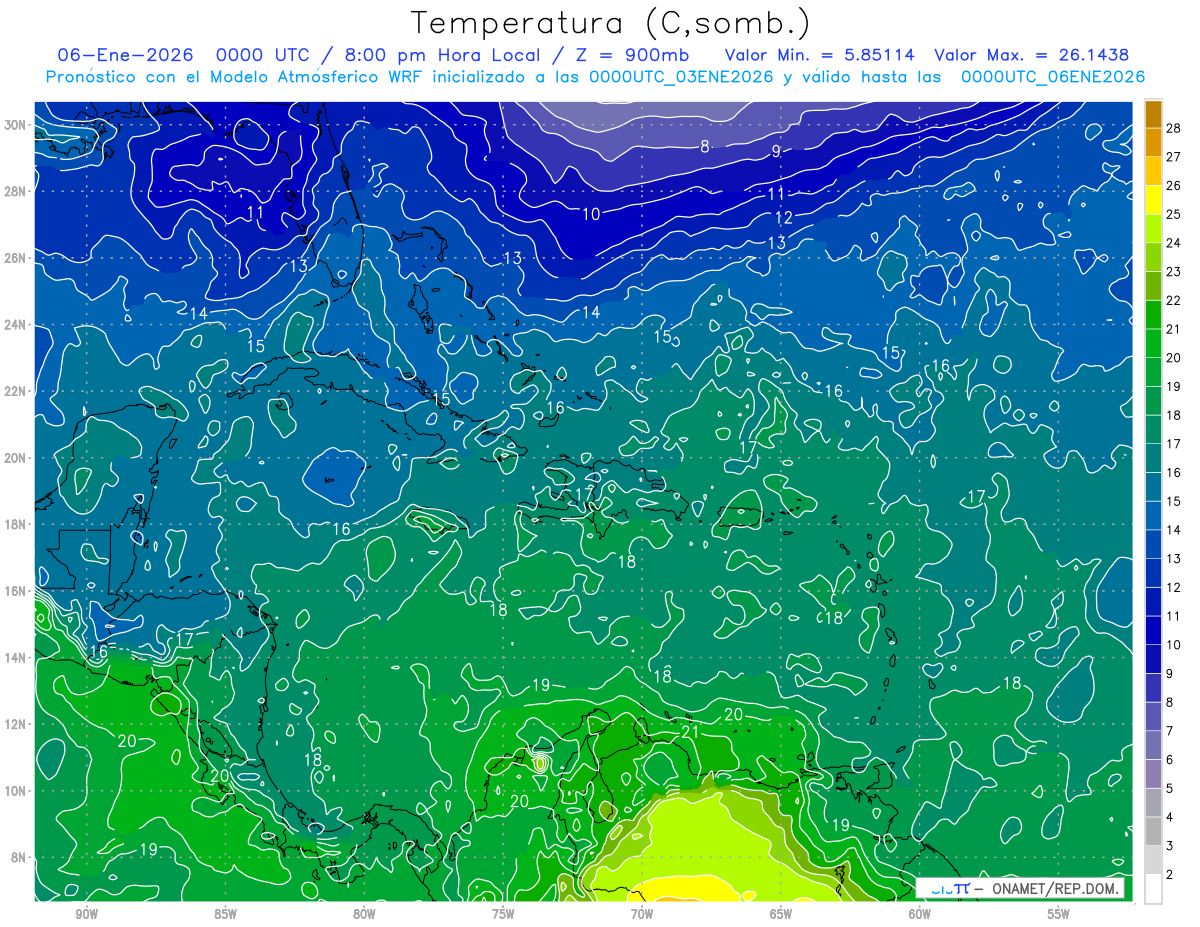
Task: Click the longitude label '80W'
Action: (364, 914)
